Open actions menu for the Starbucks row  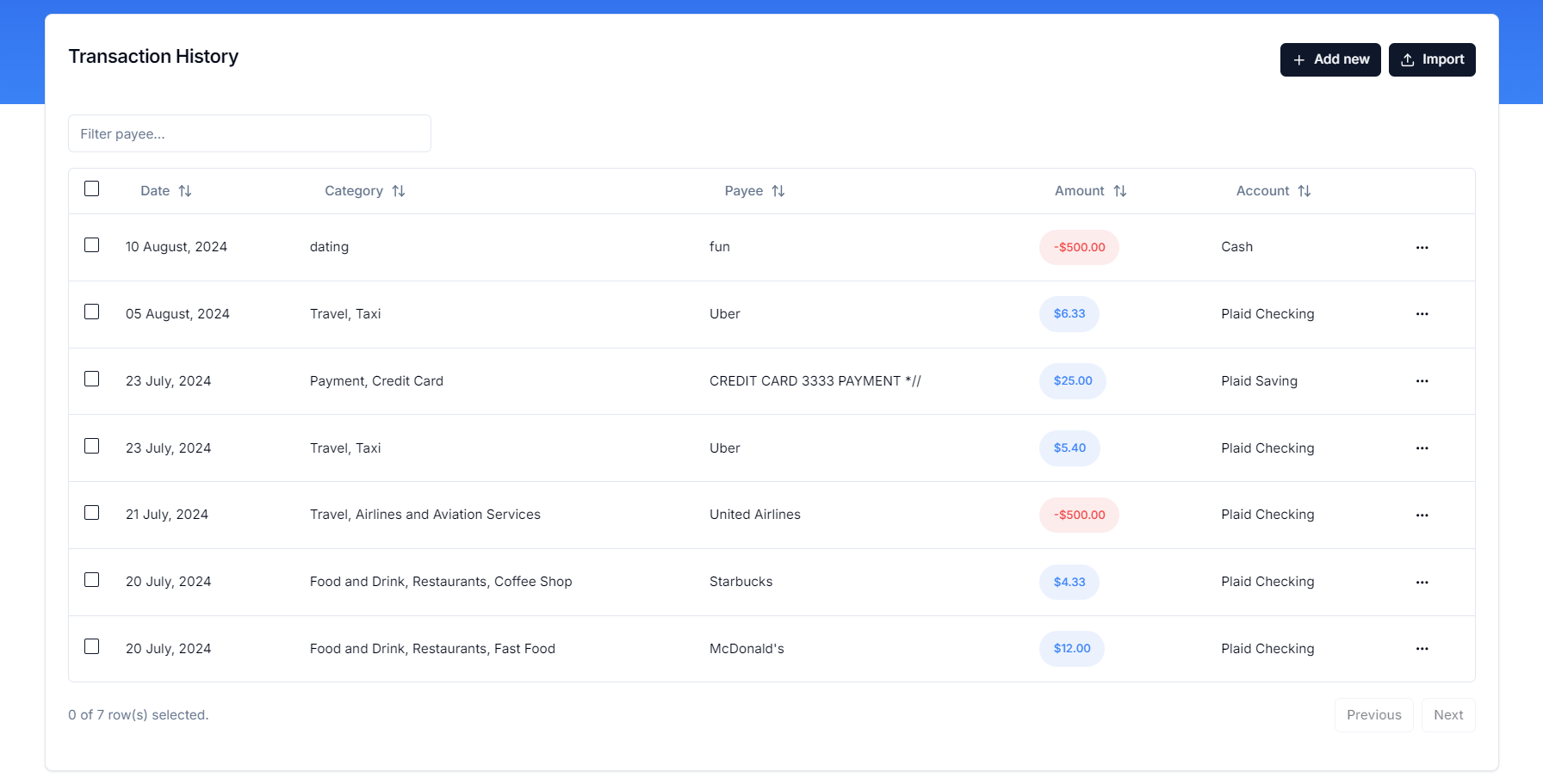tap(1422, 583)
